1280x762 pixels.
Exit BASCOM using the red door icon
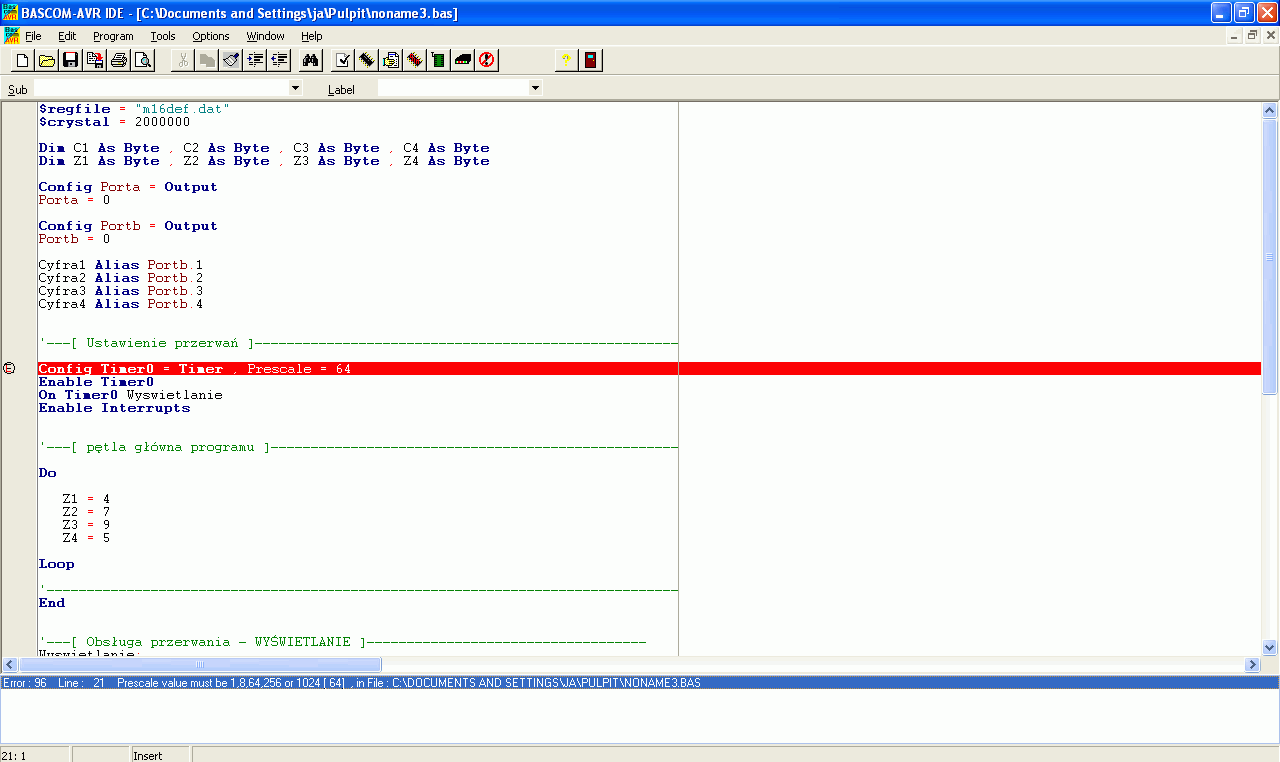click(x=591, y=61)
